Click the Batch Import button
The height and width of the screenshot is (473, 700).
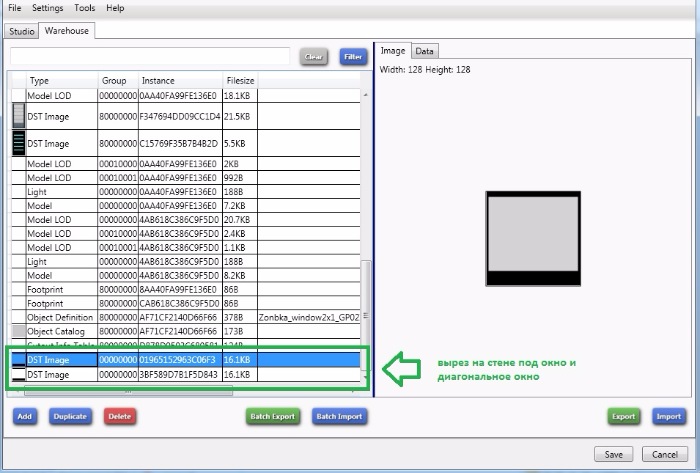[x=339, y=416]
